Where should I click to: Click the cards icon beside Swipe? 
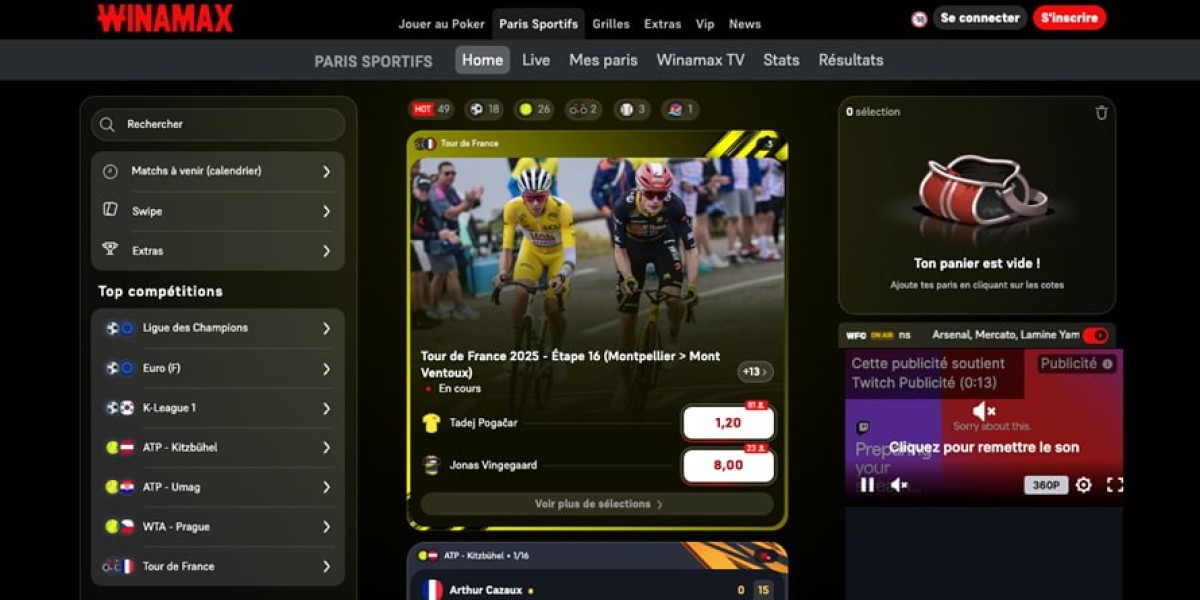(x=111, y=210)
